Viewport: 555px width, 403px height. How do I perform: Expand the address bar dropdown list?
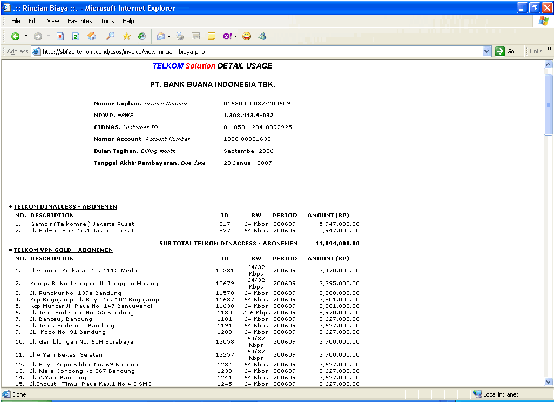click(x=487, y=52)
